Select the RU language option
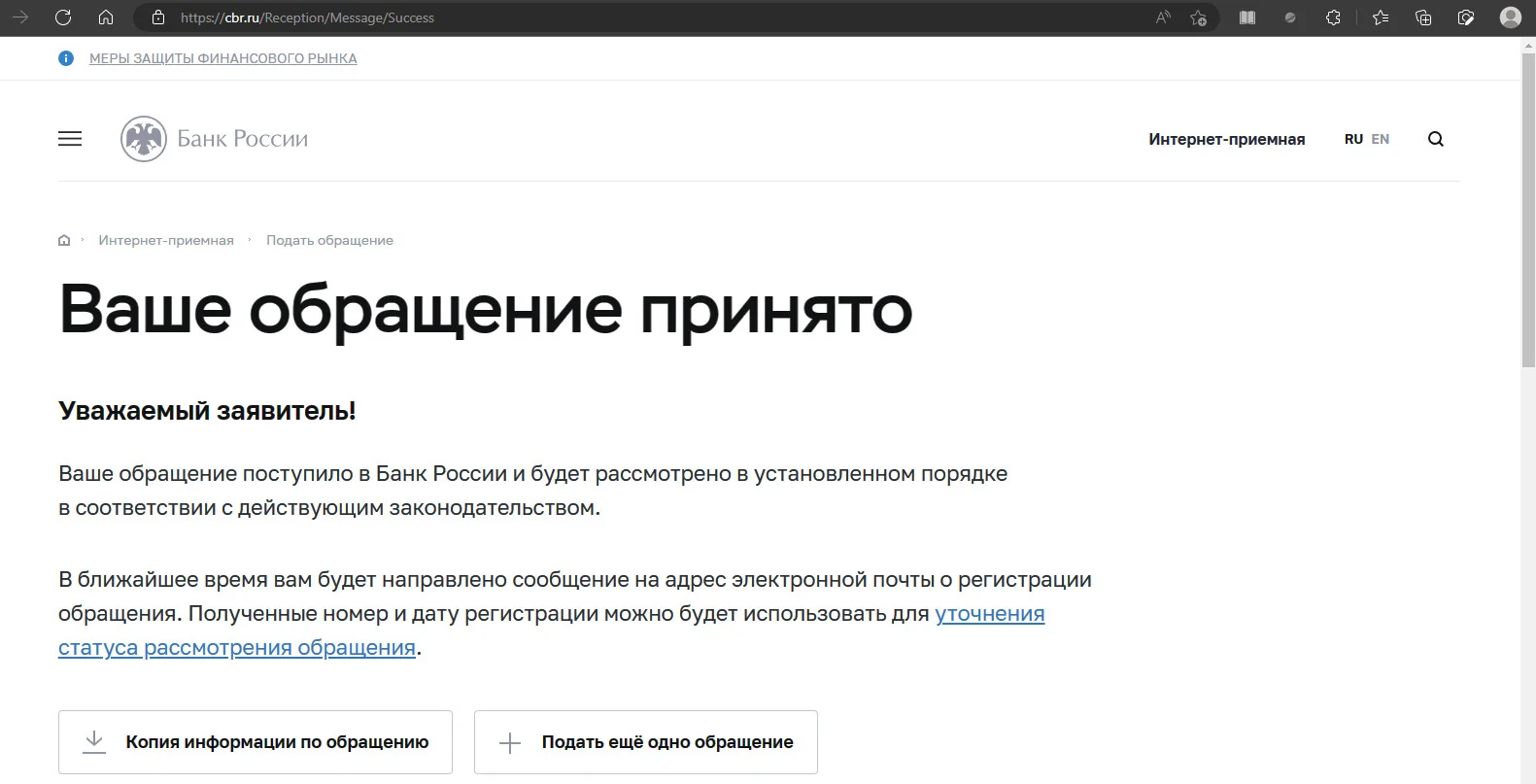 (x=1353, y=139)
